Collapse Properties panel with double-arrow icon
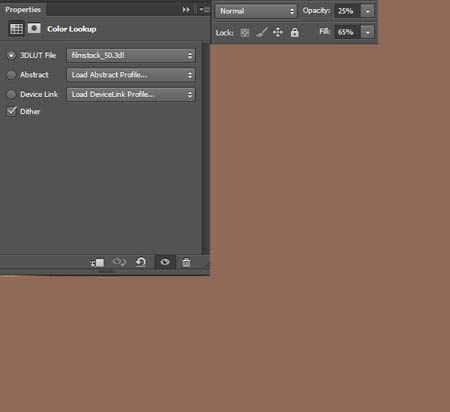Screen dimensions: 450x412 click(x=186, y=10)
